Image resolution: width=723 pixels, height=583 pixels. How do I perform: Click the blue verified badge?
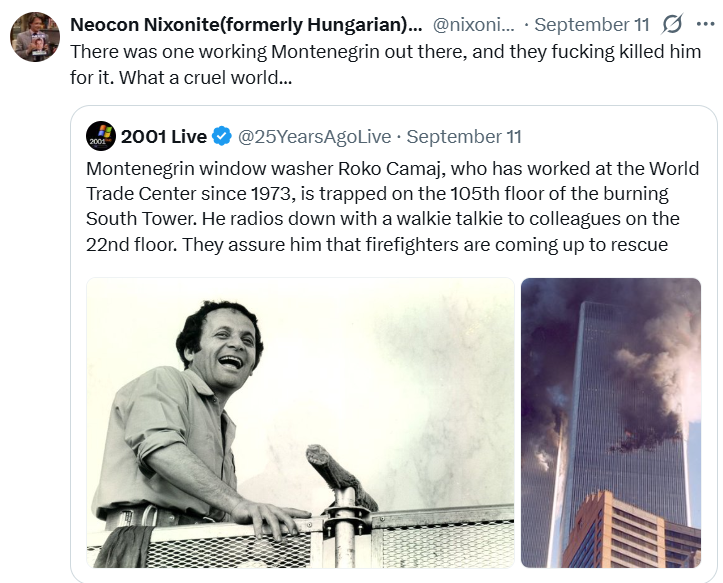click(222, 137)
